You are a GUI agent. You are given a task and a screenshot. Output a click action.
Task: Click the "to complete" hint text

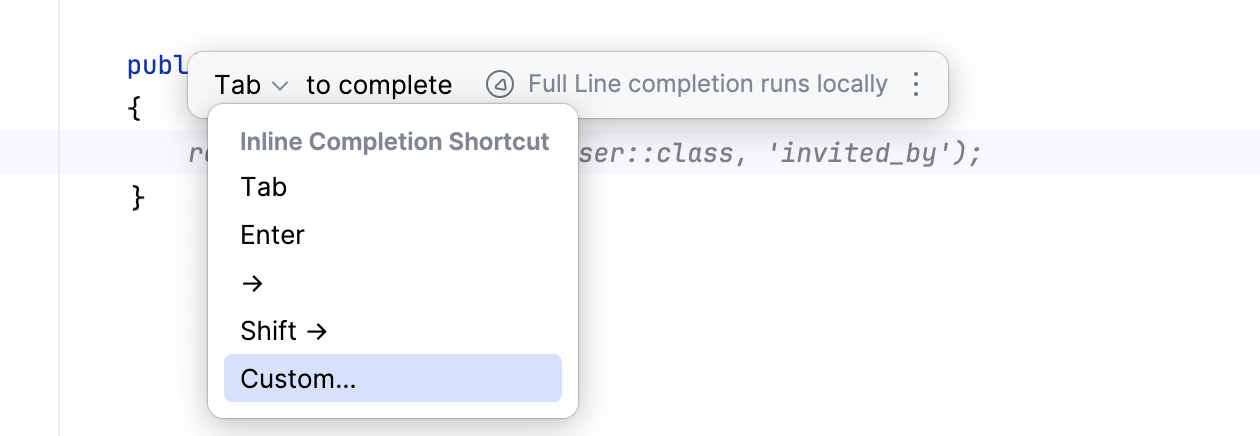click(379, 85)
